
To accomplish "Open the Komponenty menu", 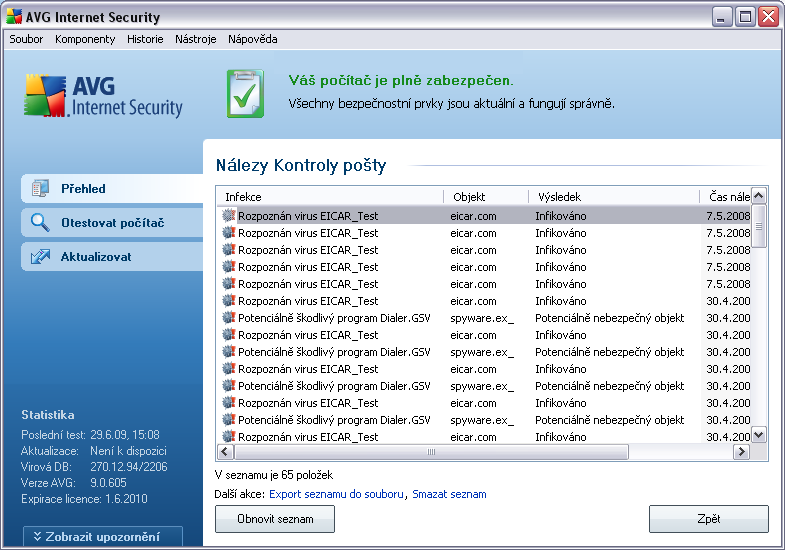I will point(85,39).
